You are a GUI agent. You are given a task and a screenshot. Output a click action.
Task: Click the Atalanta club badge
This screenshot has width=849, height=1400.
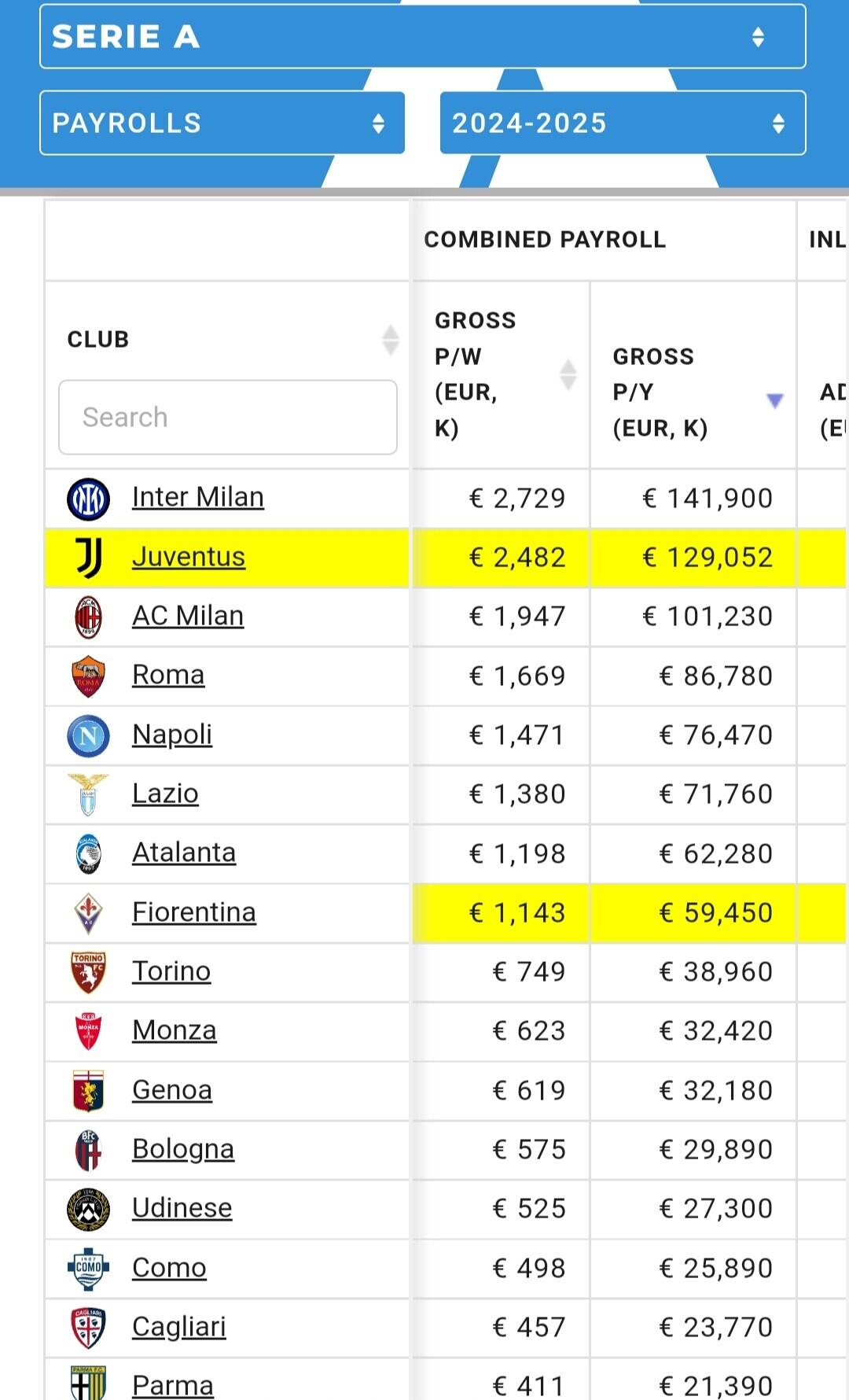88,853
